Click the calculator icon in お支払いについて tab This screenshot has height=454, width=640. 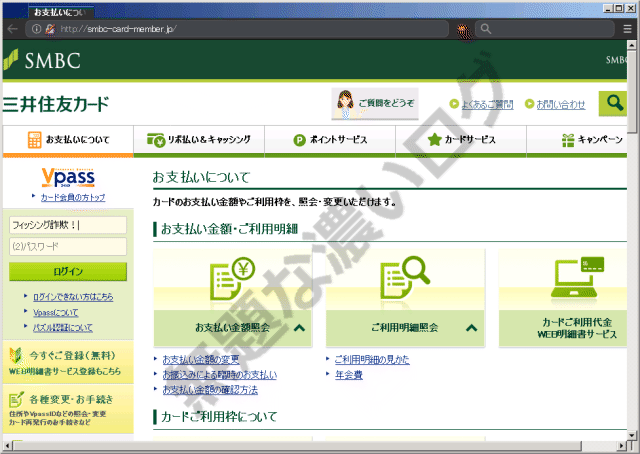35,140
